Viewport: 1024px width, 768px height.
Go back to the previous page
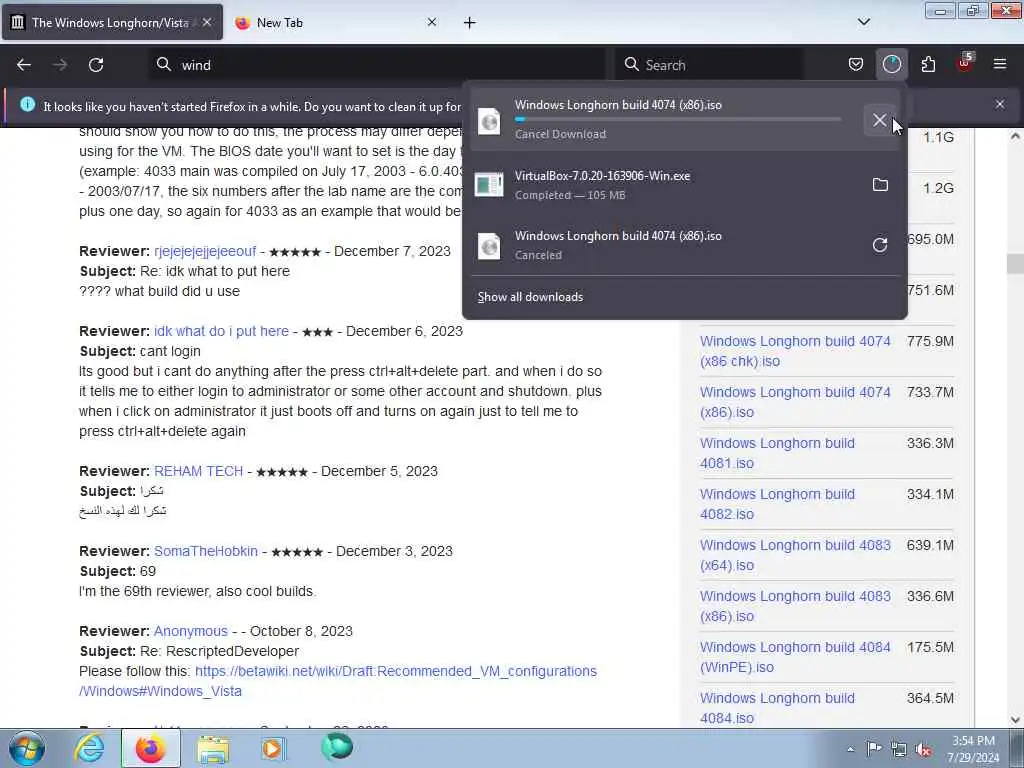24,65
